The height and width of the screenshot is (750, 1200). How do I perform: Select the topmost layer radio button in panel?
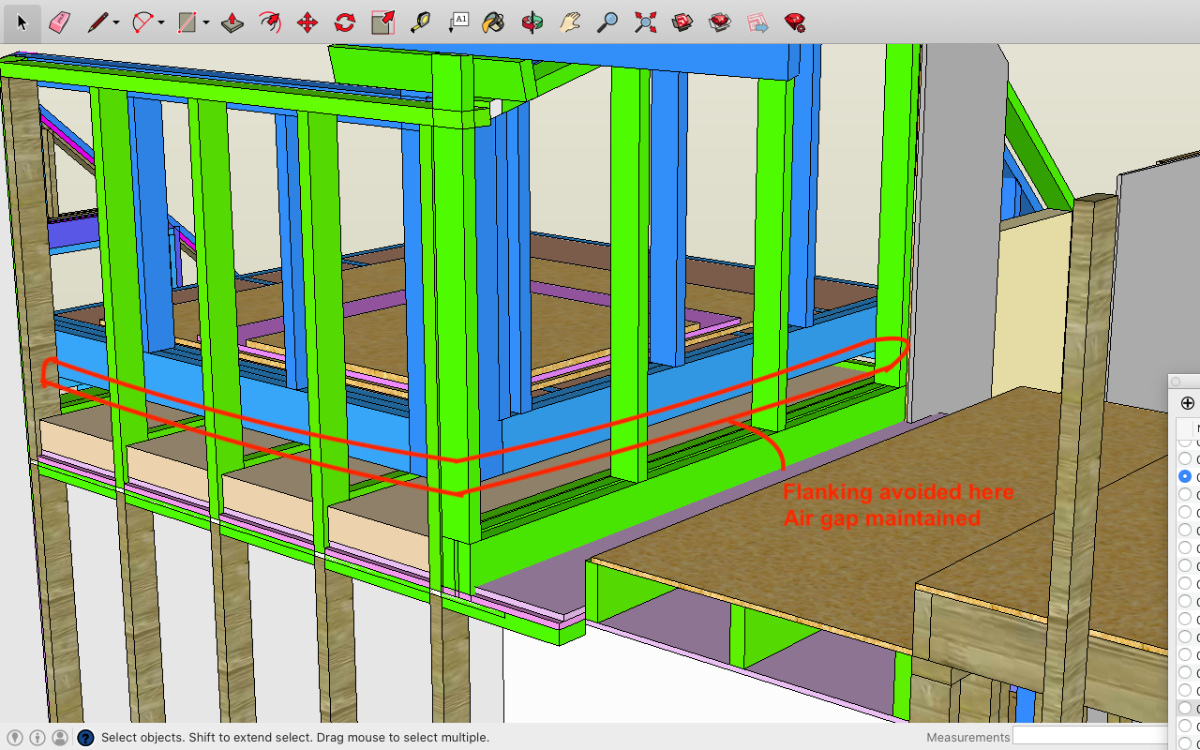(1185, 441)
